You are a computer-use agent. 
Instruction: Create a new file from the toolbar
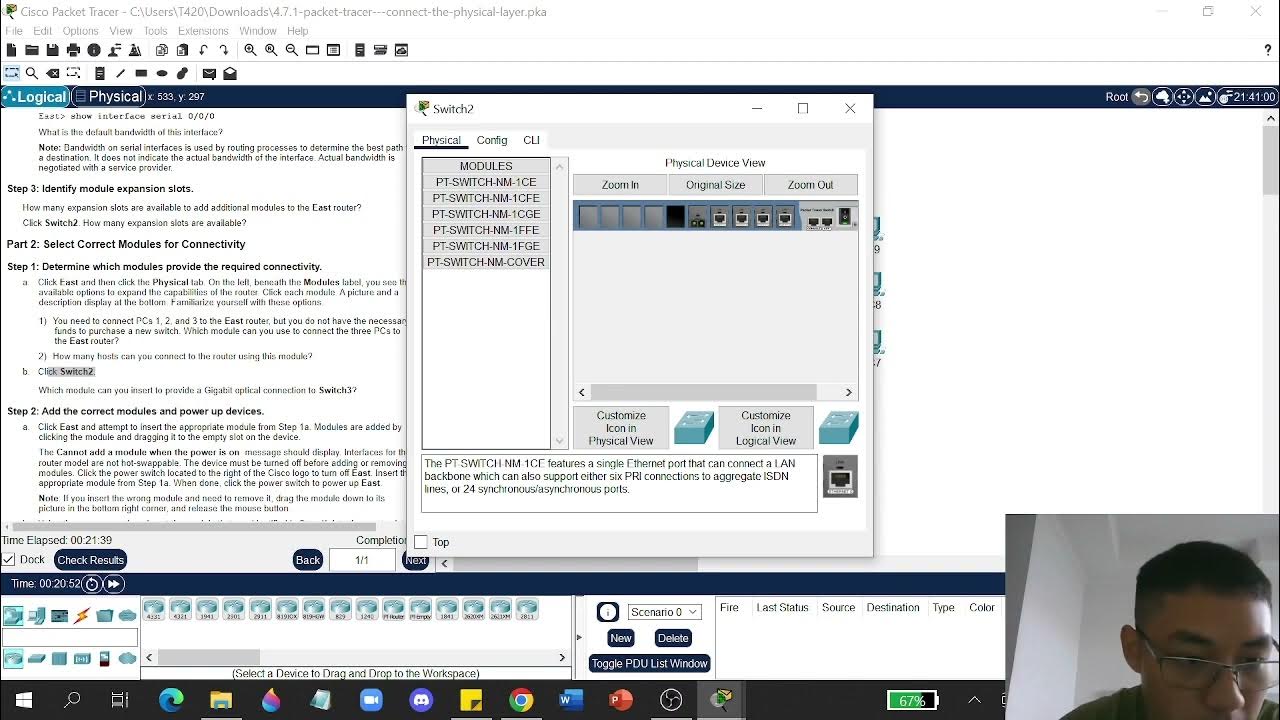tap(11, 50)
